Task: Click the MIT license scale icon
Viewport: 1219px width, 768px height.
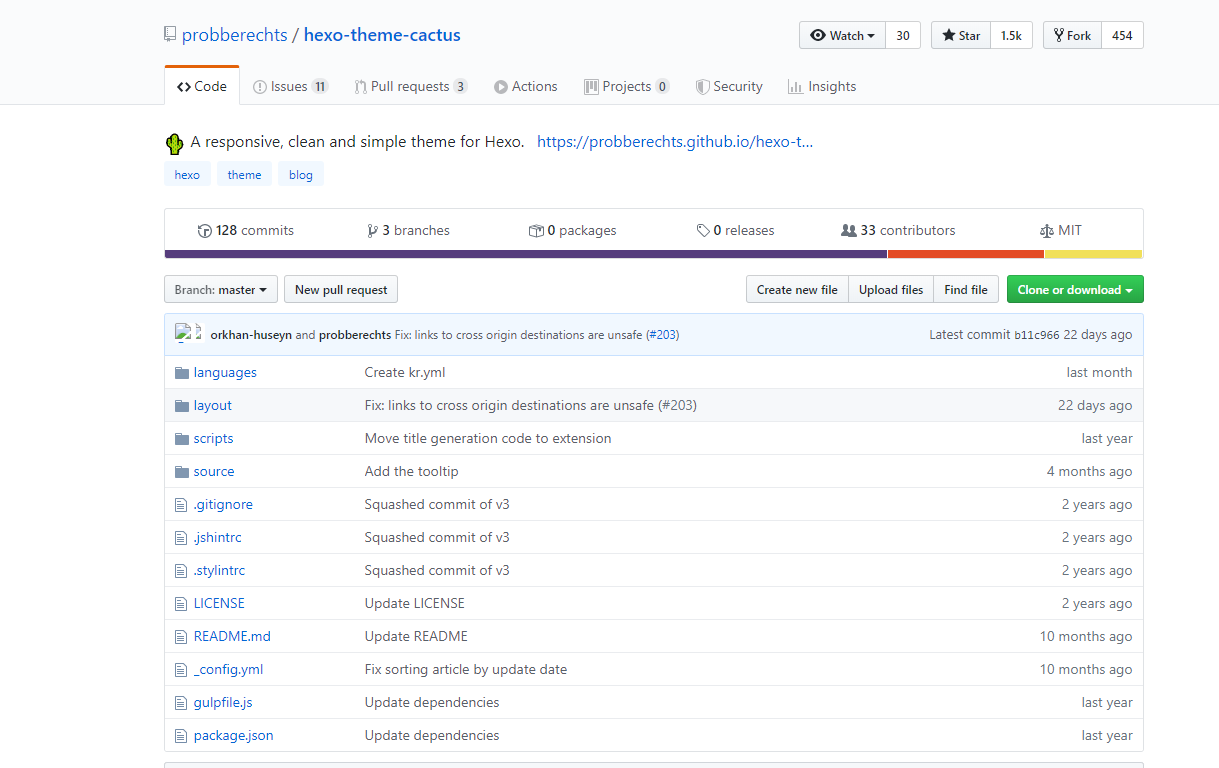Action: (x=1047, y=231)
